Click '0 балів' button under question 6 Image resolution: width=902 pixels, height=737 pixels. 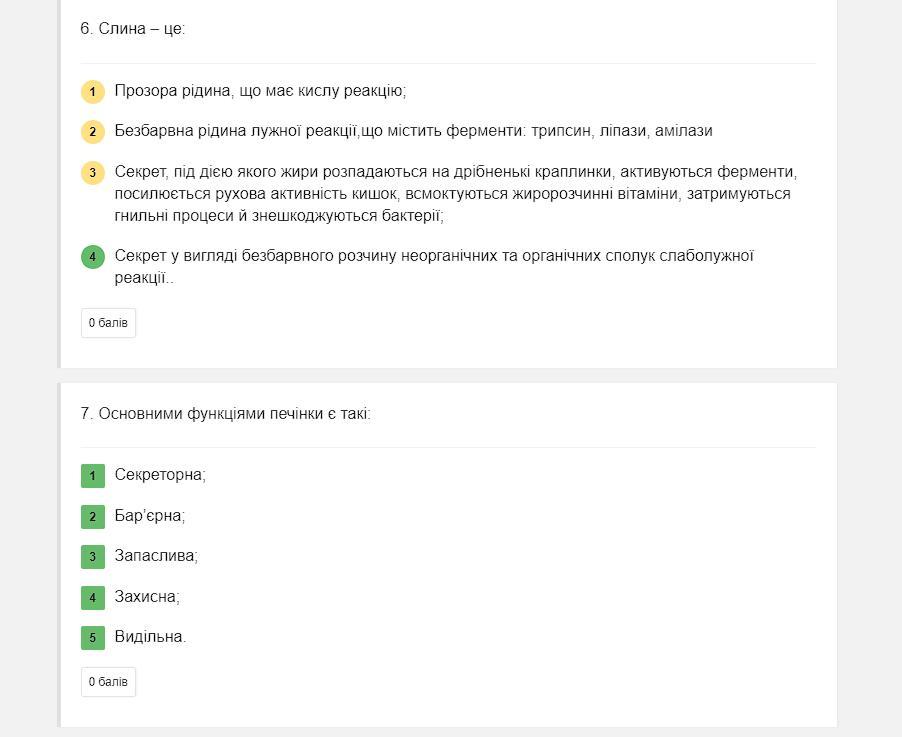click(x=108, y=323)
